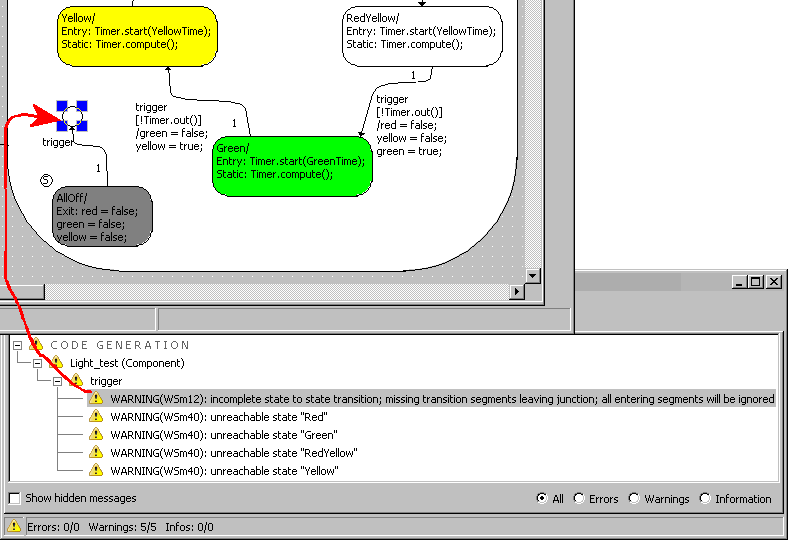Click Infos: 0/0 status text
The height and width of the screenshot is (540, 788).
click(189, 527)
